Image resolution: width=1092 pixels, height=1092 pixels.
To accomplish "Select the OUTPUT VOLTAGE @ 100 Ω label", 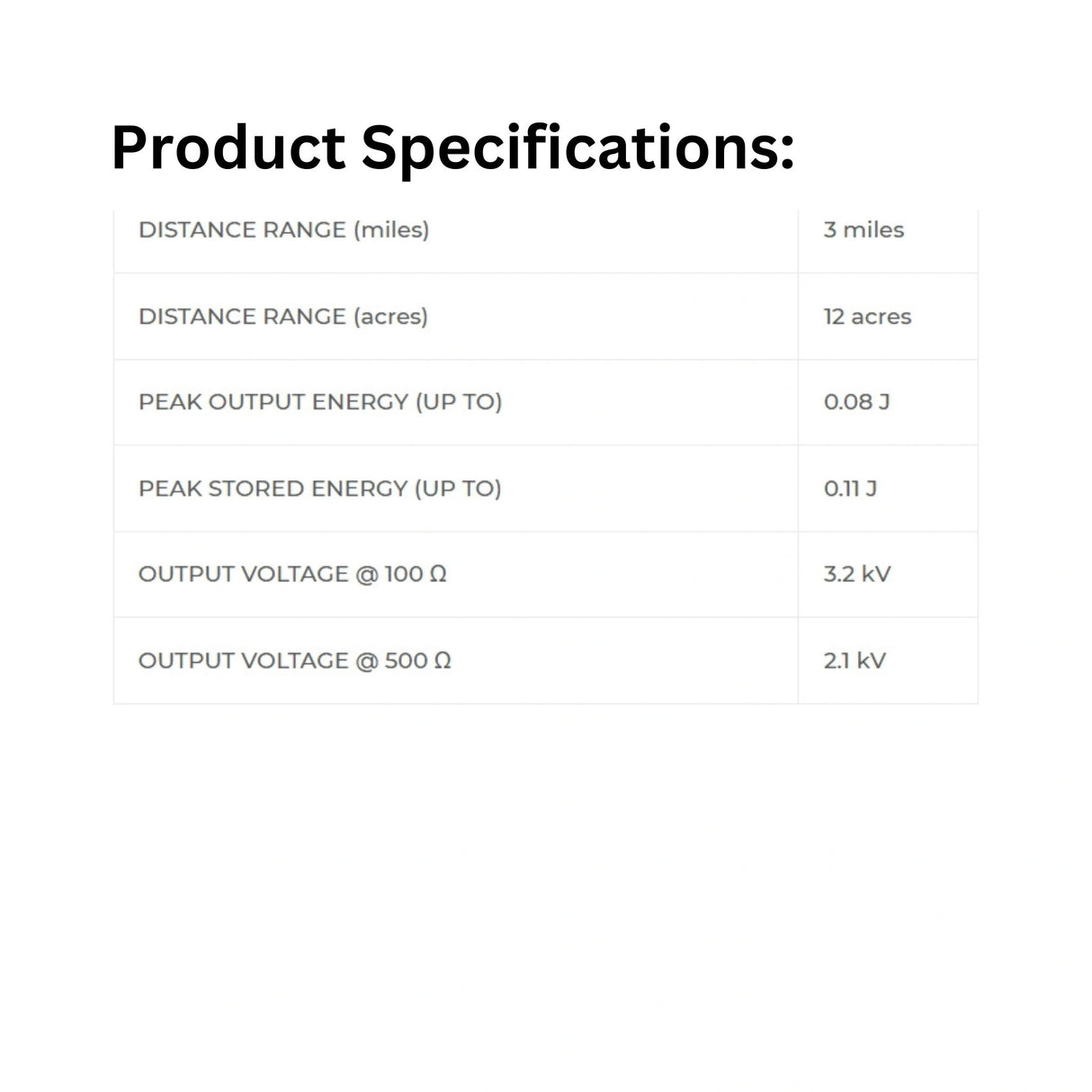I will click(x=292, y=574).
